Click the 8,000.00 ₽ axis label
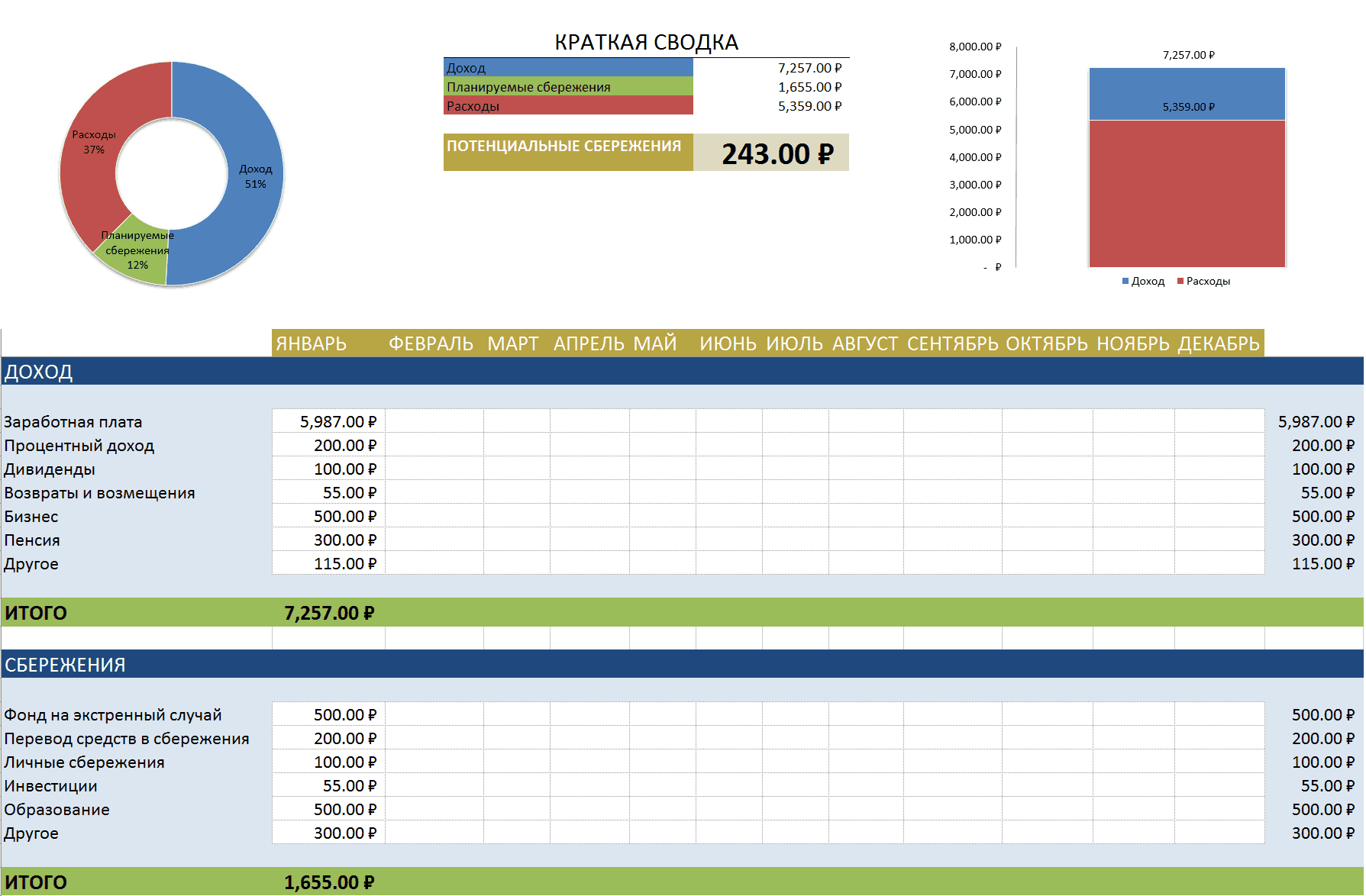The image size is (1366, 896). point(975,47)
